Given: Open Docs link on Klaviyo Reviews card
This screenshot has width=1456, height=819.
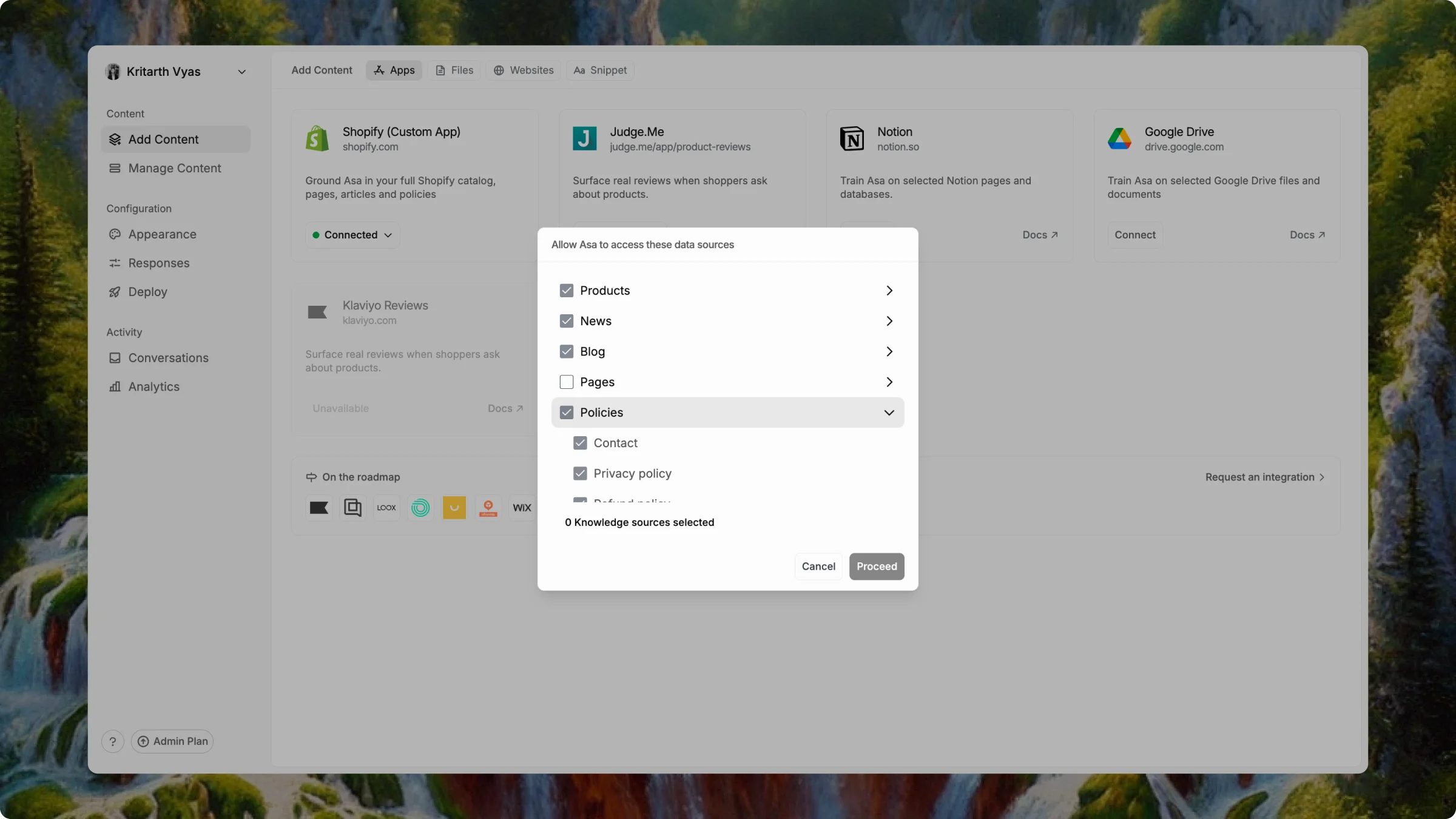Looking at the screenshot, I should (x=505, y=408).
